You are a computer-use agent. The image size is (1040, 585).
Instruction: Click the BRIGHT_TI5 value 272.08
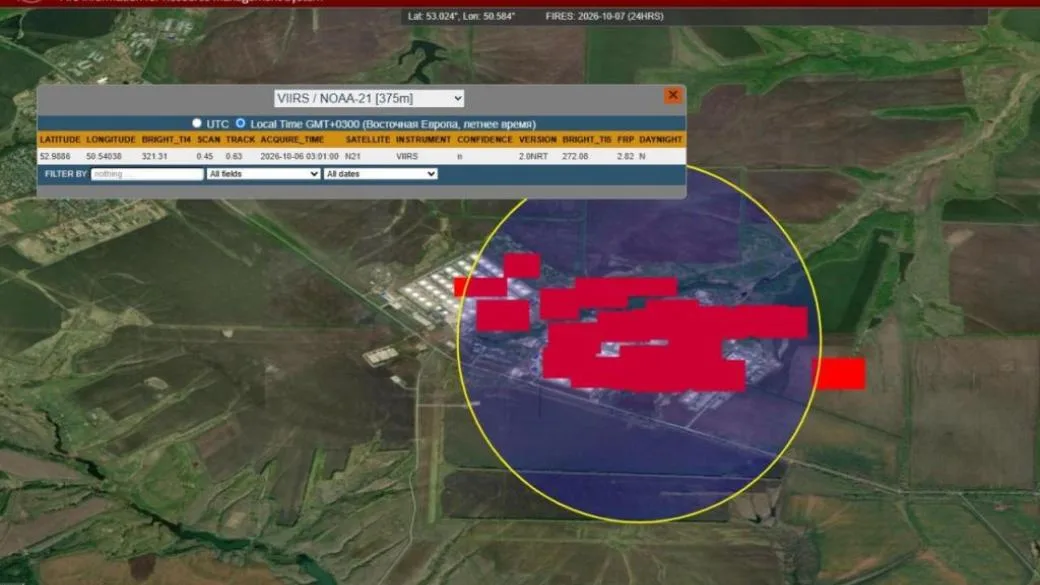575,157
